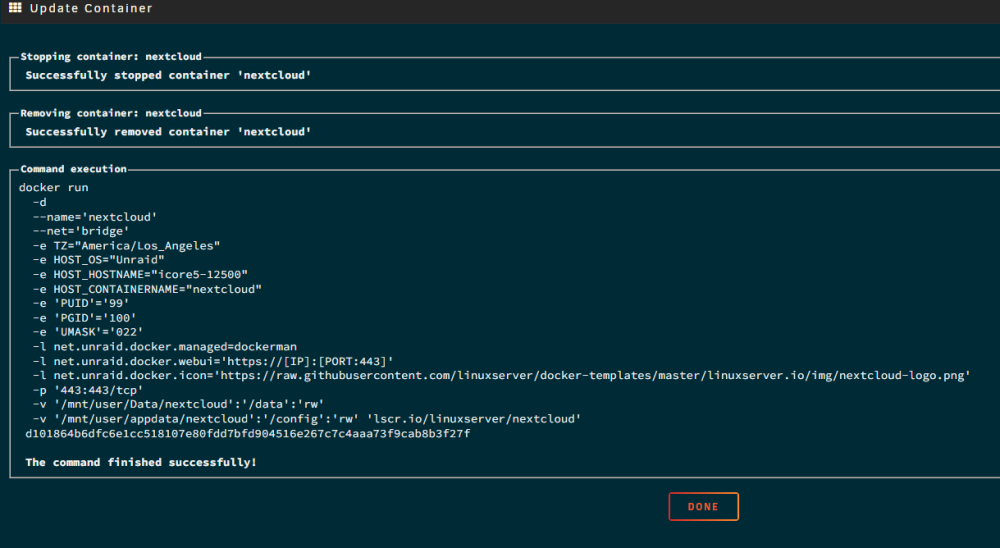
Task: Select the 'Stopping container: nextcloud' heading
Action: click(111, 56)
